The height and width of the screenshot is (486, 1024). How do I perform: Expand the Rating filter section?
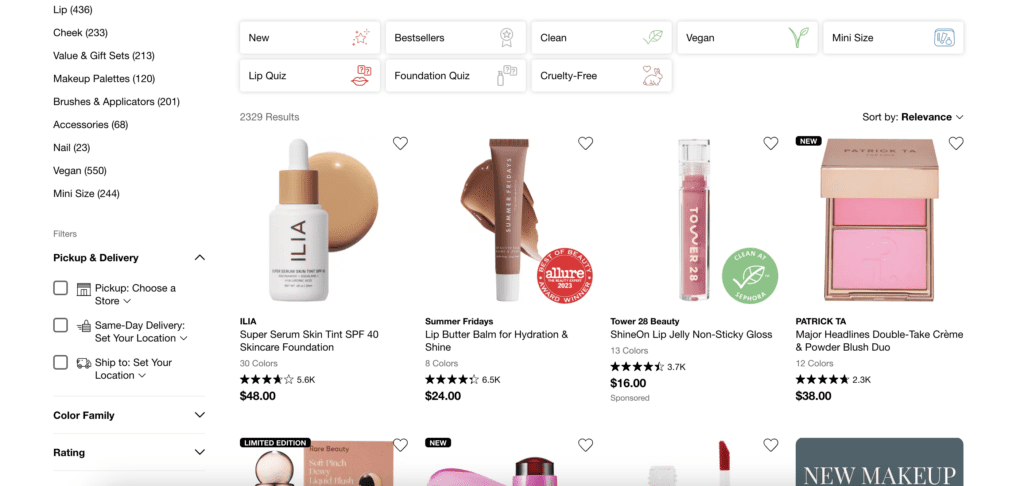point(129,453)
